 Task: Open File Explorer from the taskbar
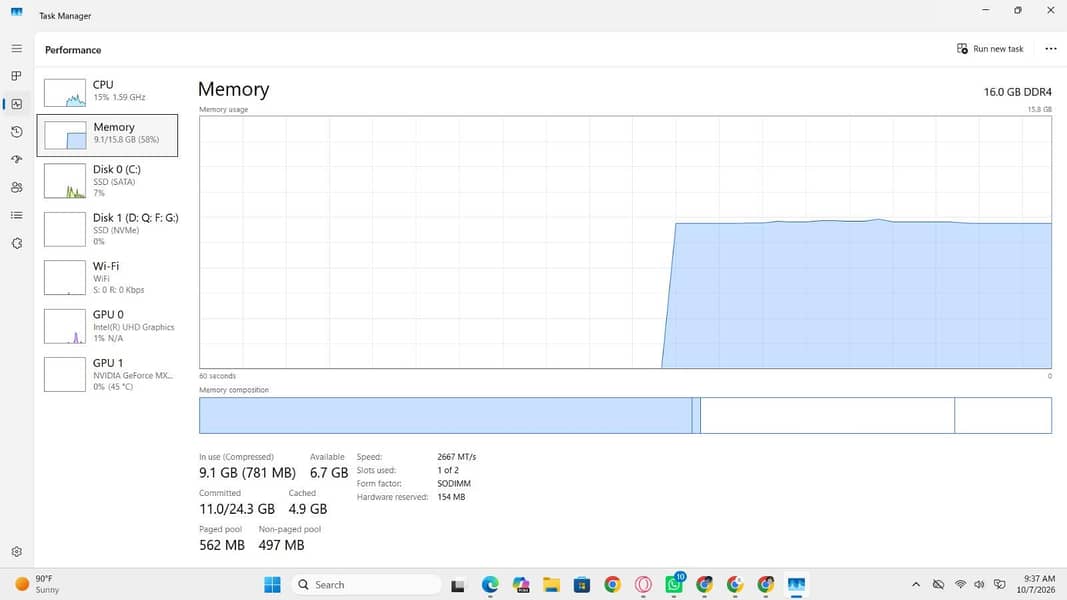(x=551, y=584)
